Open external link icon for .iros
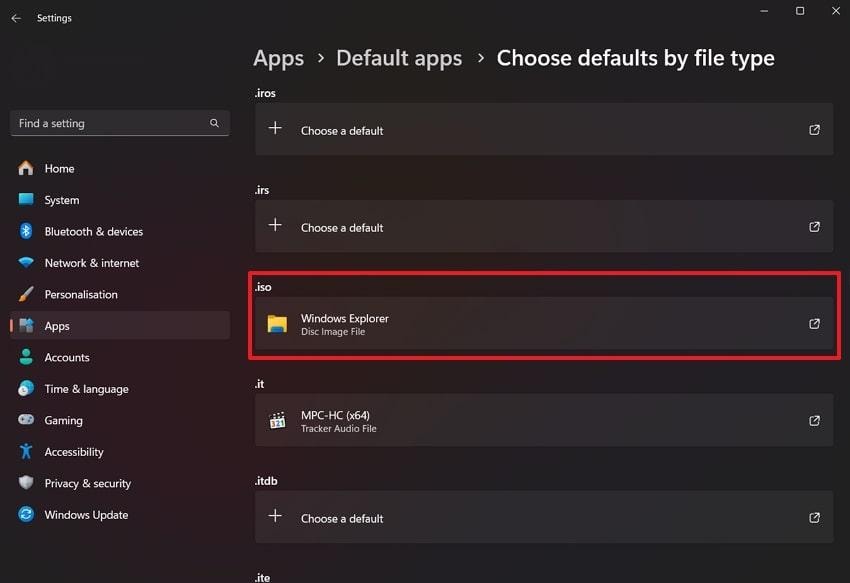 (x=814, y=130)
